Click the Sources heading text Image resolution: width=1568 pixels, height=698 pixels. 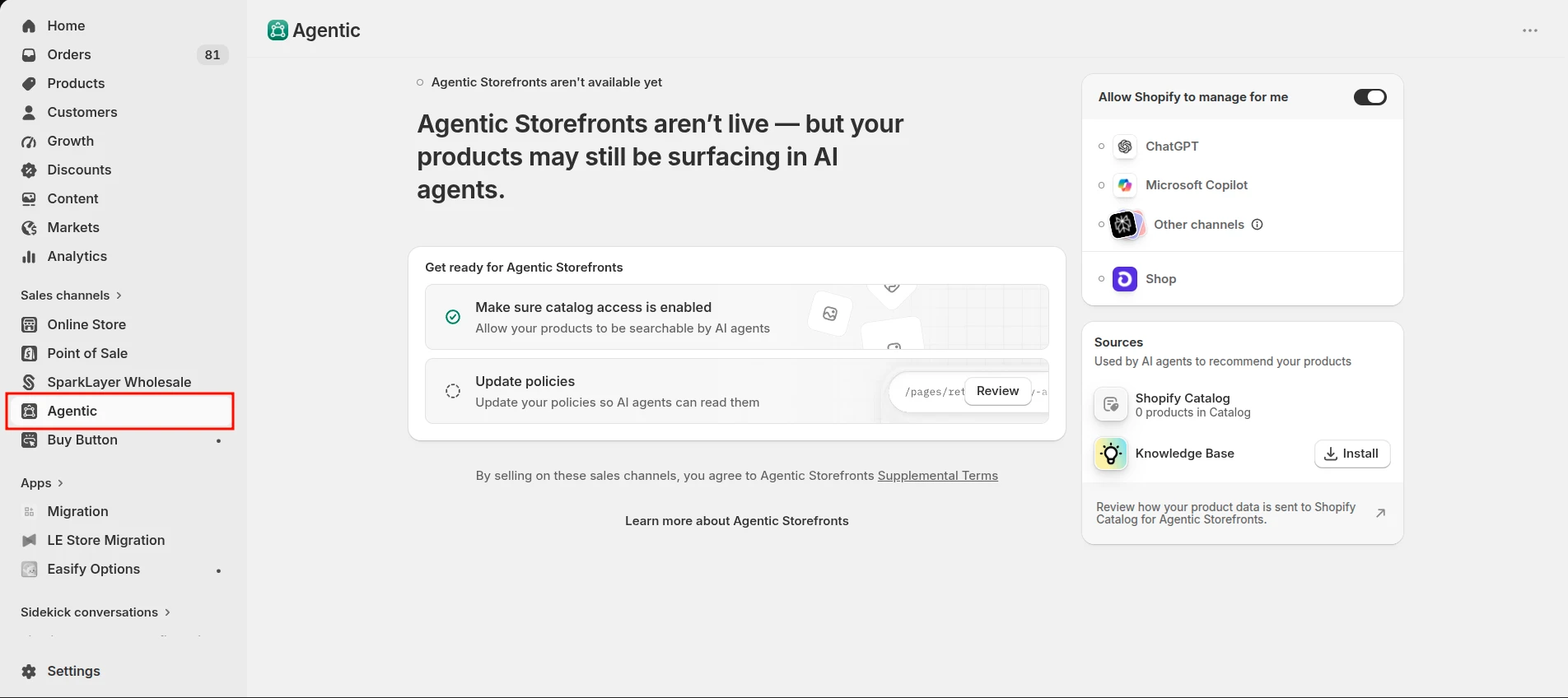click(x=1118, y=342)
